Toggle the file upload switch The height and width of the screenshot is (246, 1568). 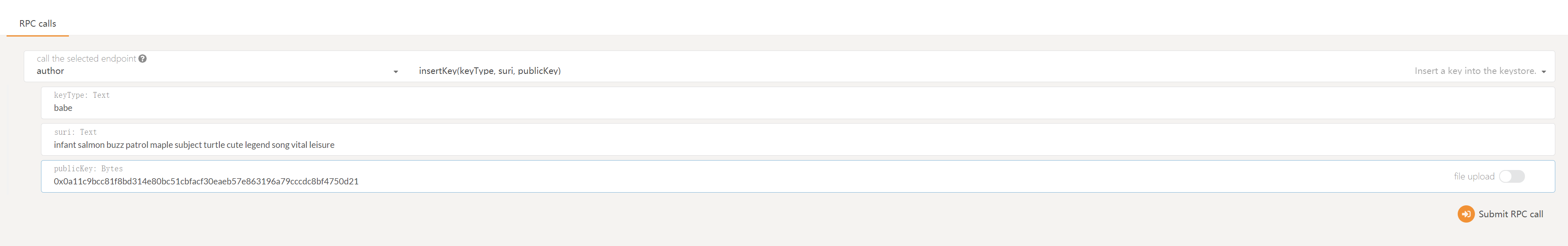point(1511,177)
